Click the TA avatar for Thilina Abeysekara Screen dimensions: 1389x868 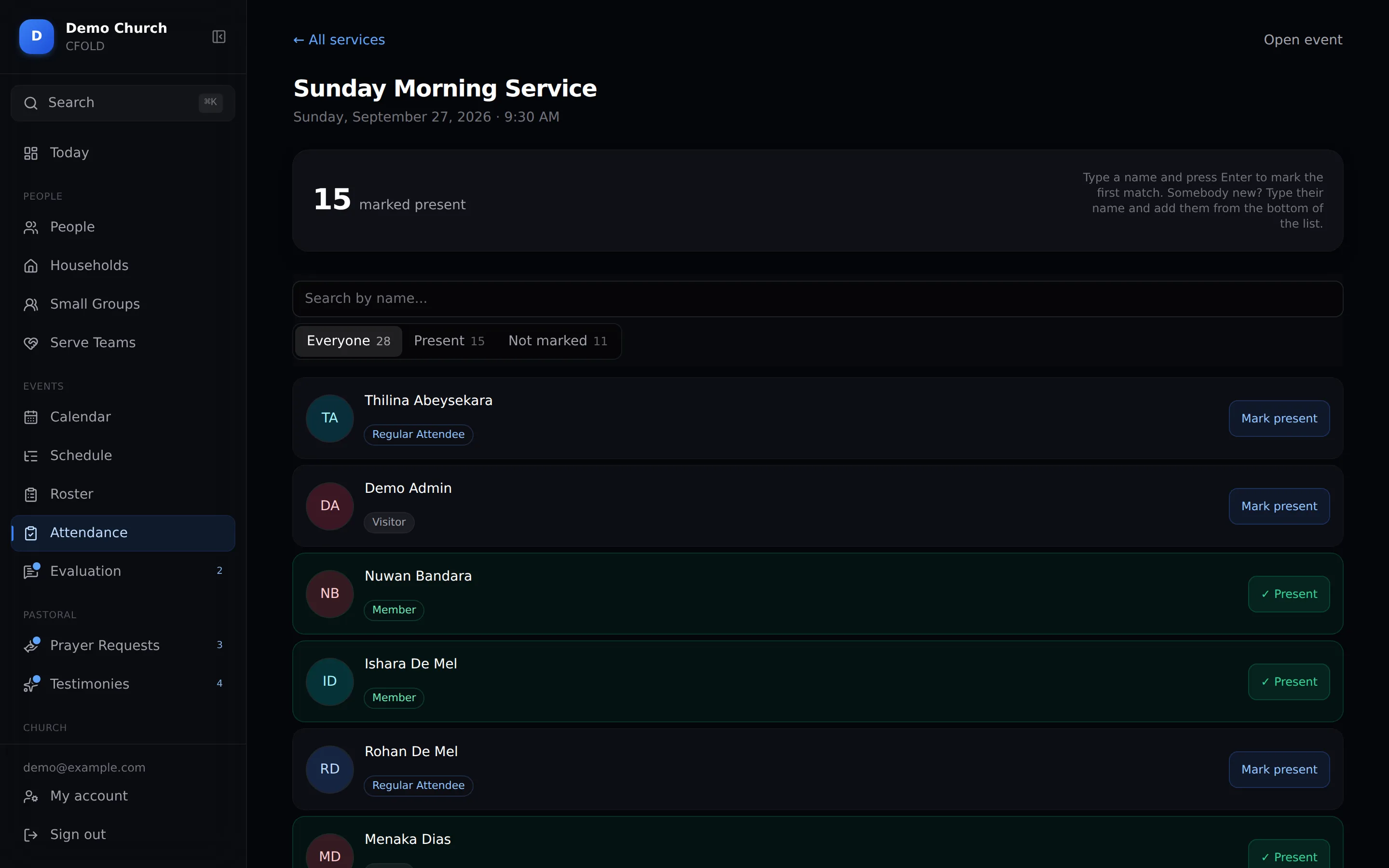coord(329,418)
